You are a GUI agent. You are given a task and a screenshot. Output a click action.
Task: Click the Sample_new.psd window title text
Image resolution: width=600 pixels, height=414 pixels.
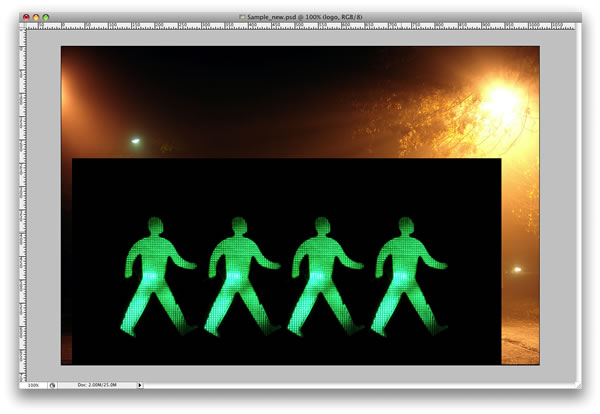(305, 17)
